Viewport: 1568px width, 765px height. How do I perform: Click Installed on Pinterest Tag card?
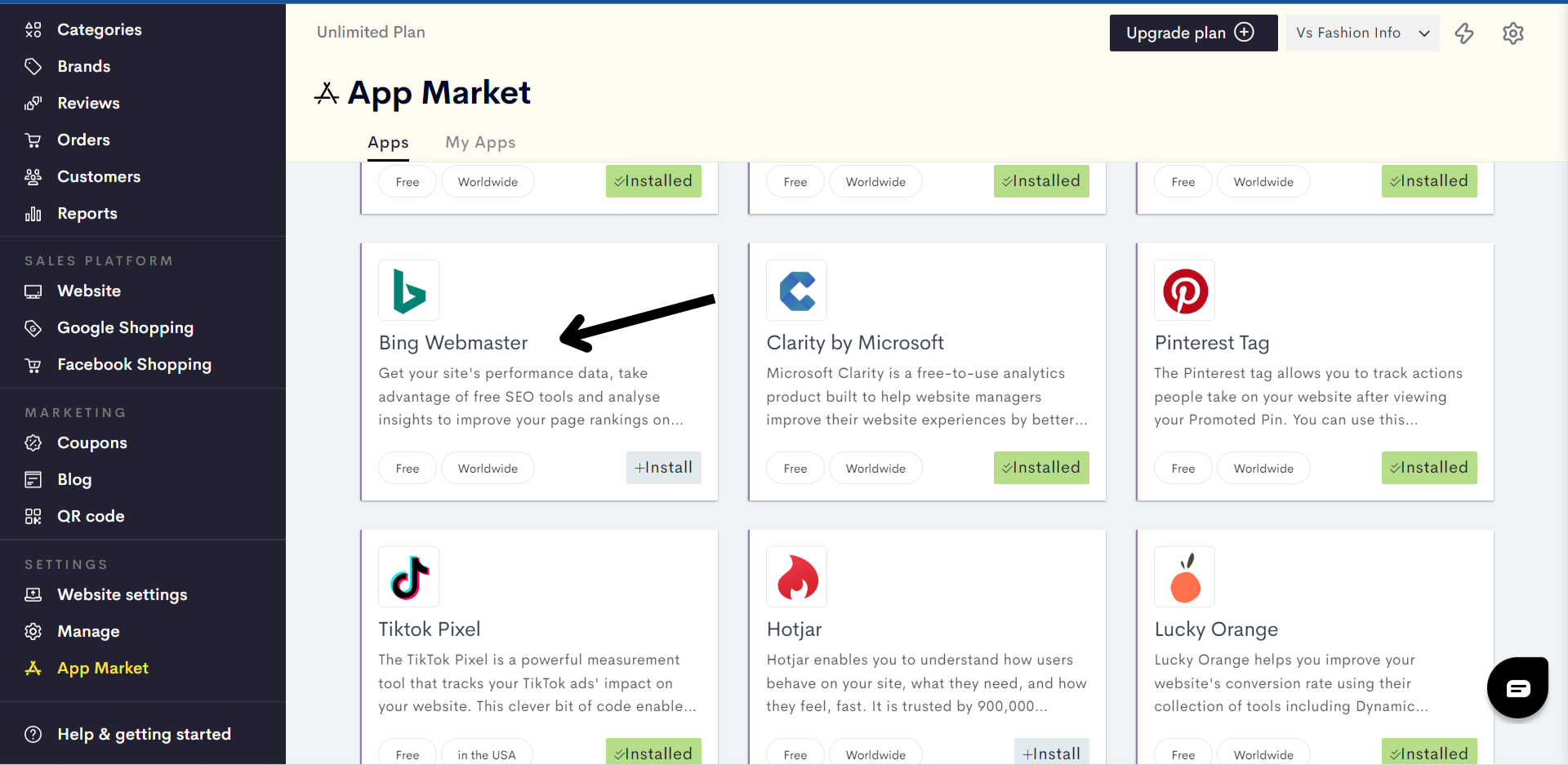(1429, 468)
